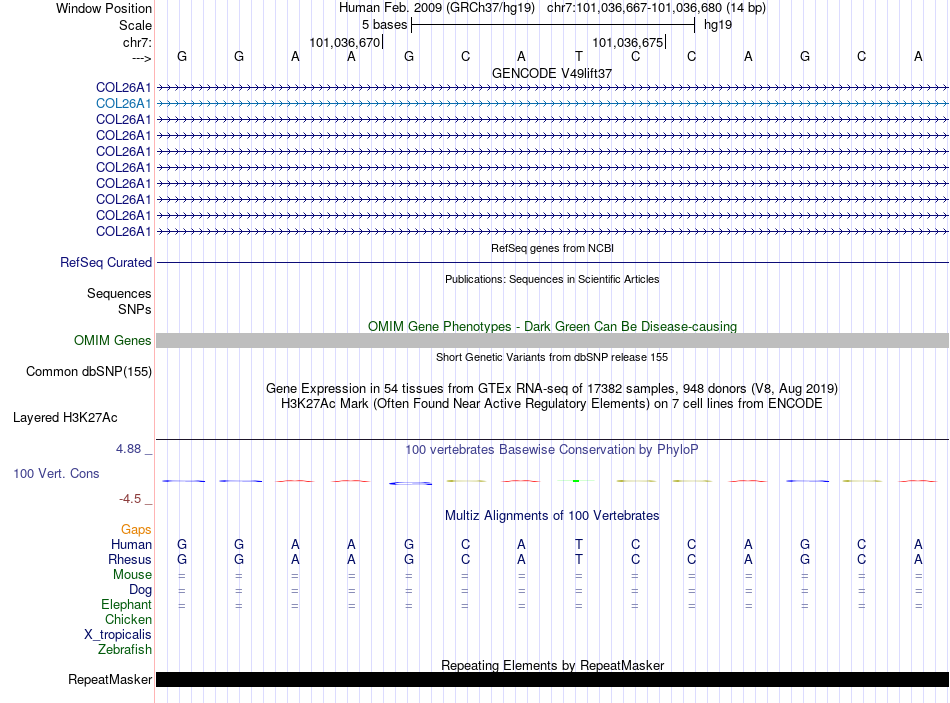Click the T base in the reference sequence

pos(579,56)
